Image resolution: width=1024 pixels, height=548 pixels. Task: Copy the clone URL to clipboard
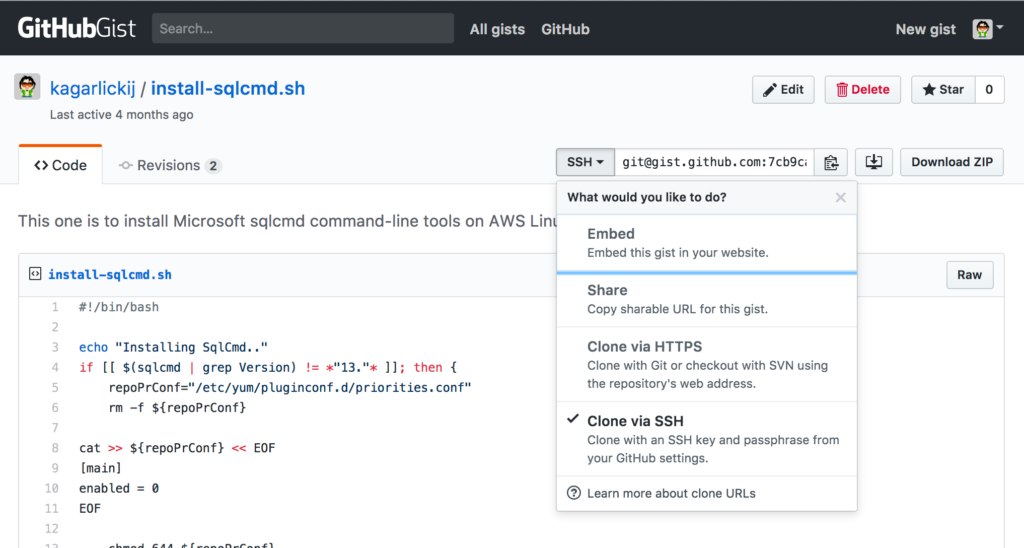point(830,162)
